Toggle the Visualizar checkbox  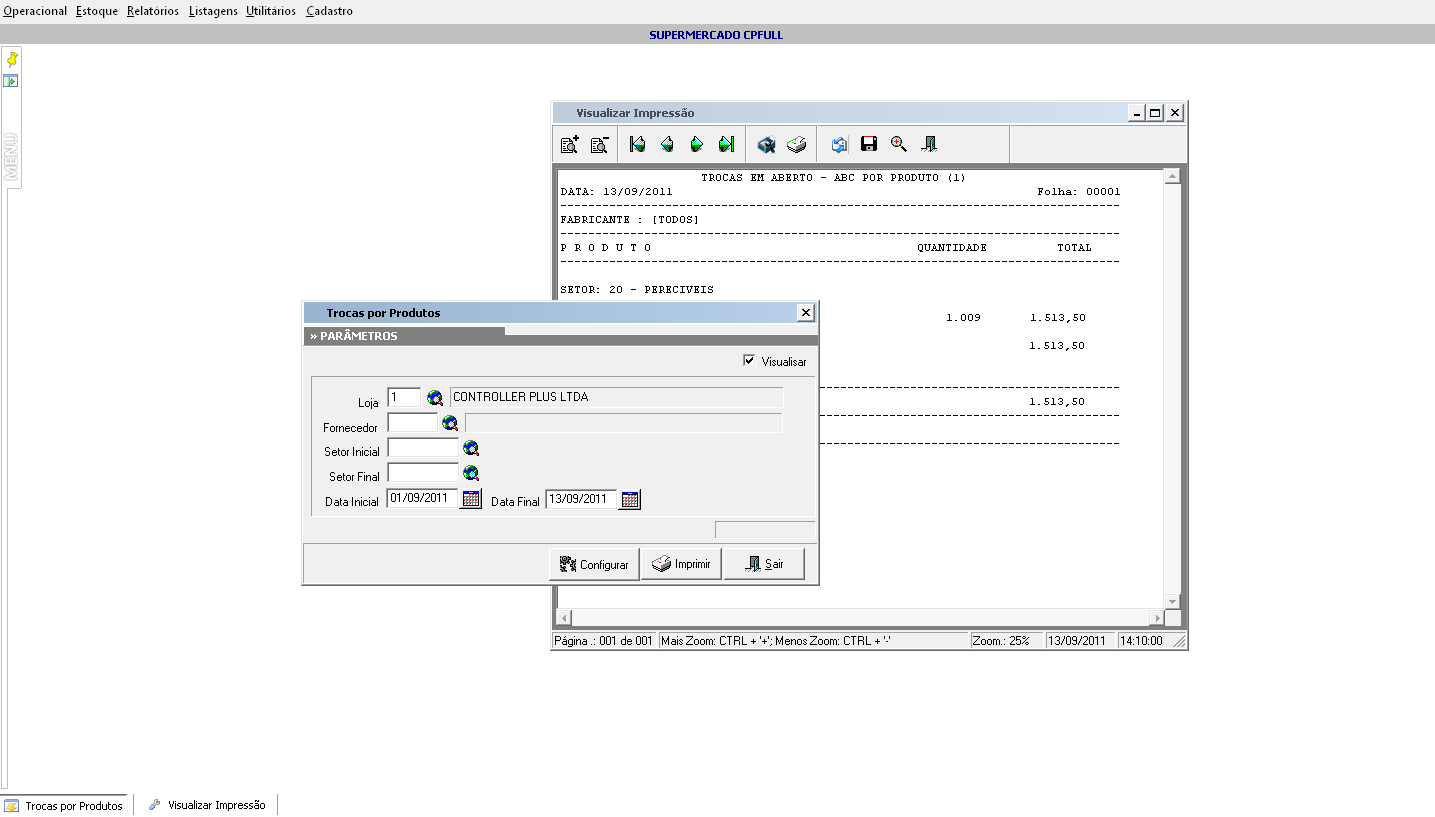pyautogui.click(x=750, y=361)
